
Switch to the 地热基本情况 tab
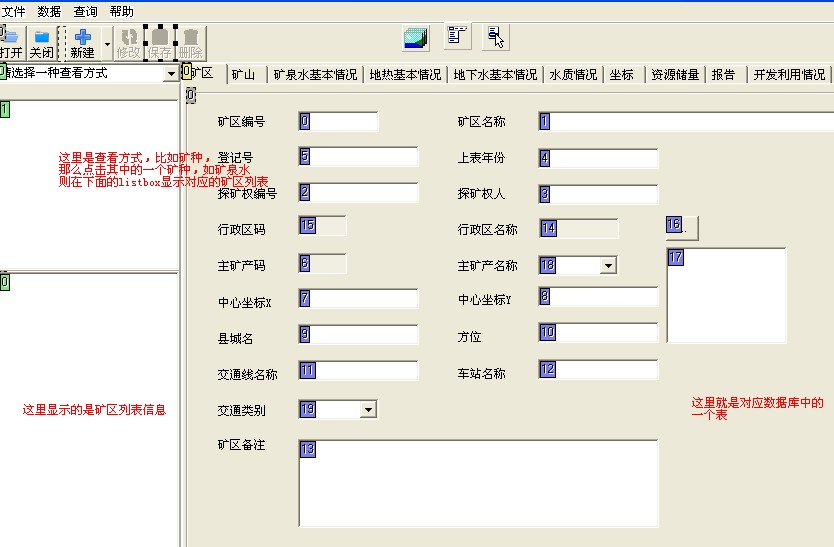(x=405, y=74)
